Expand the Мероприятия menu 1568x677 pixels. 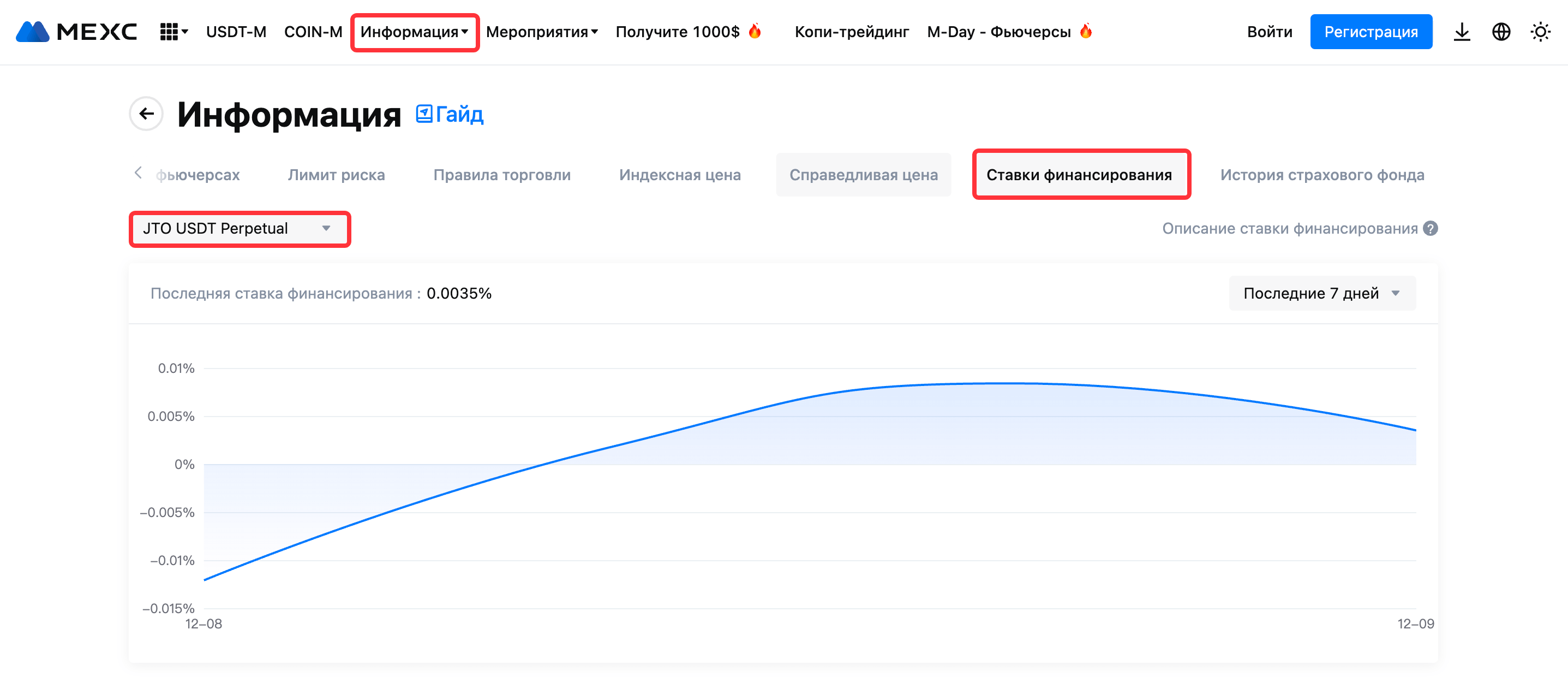point(541,32)
